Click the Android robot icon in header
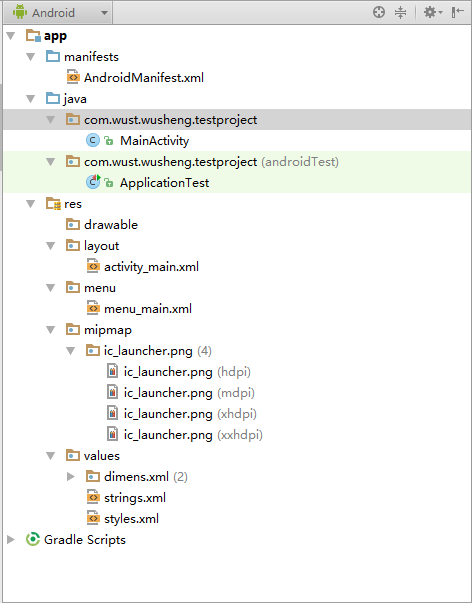 click(x=20, y=12)
